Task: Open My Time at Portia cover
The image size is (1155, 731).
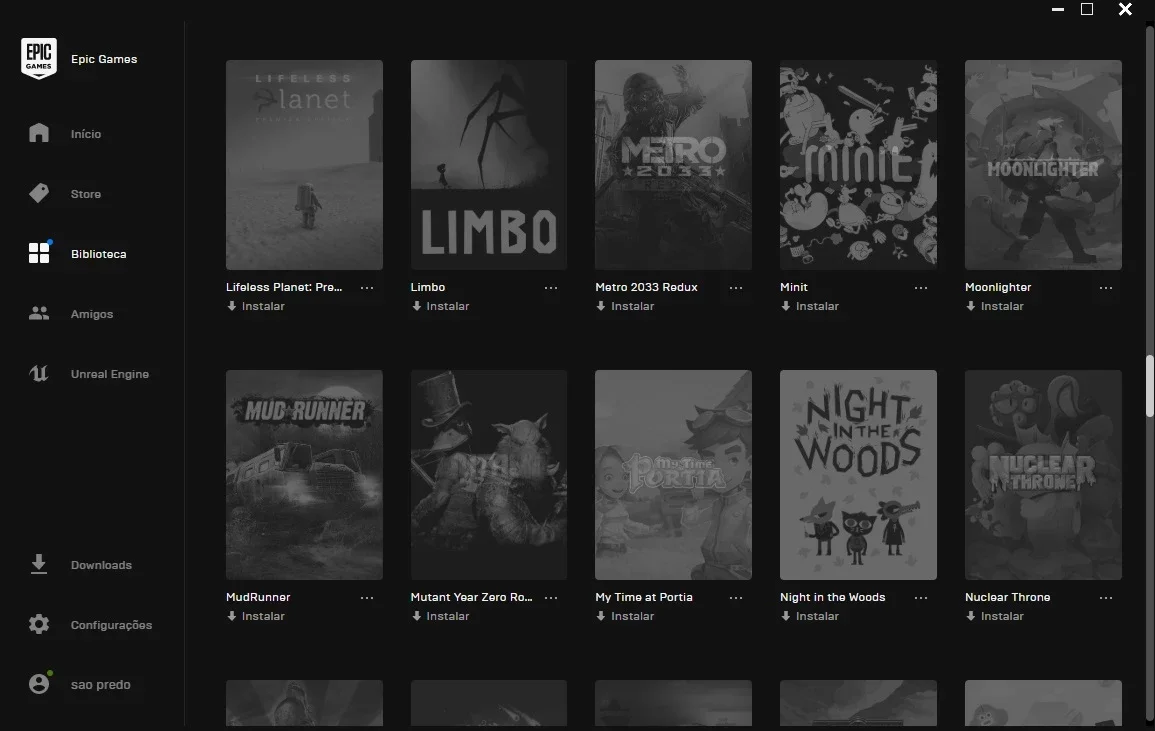Action: point(673,475)
